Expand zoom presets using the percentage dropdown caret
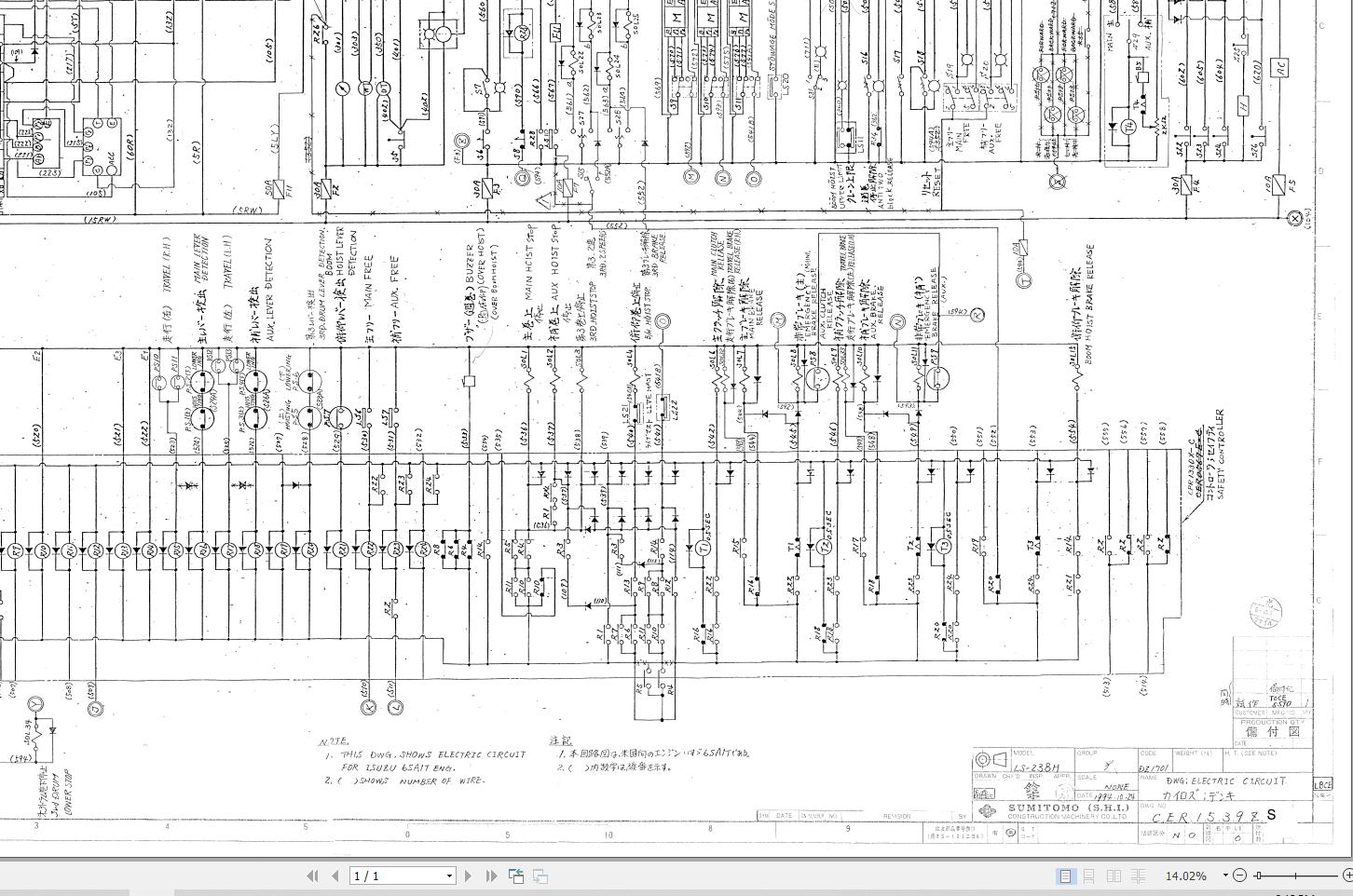The width and height of the screenshot is (1353, 896). [1224, 875]
